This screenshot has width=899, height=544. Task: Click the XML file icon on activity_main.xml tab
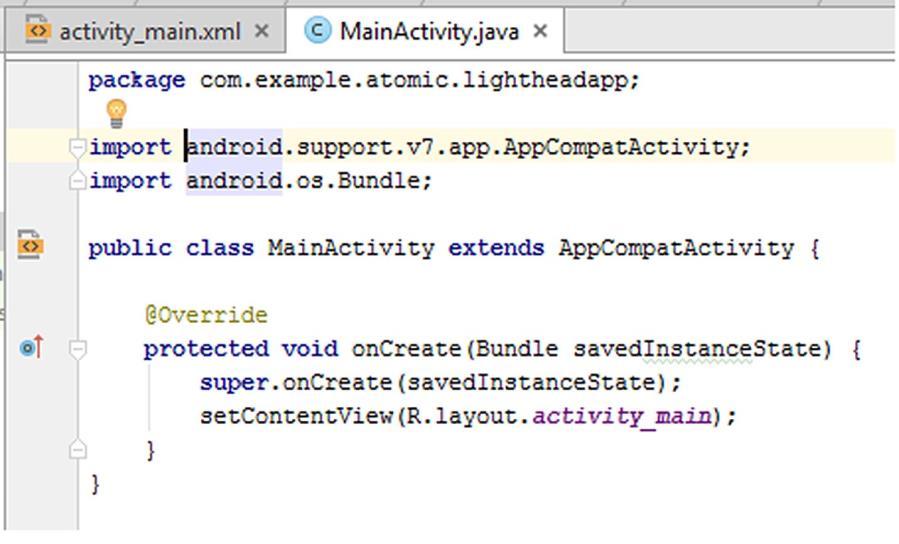point(37,30)
